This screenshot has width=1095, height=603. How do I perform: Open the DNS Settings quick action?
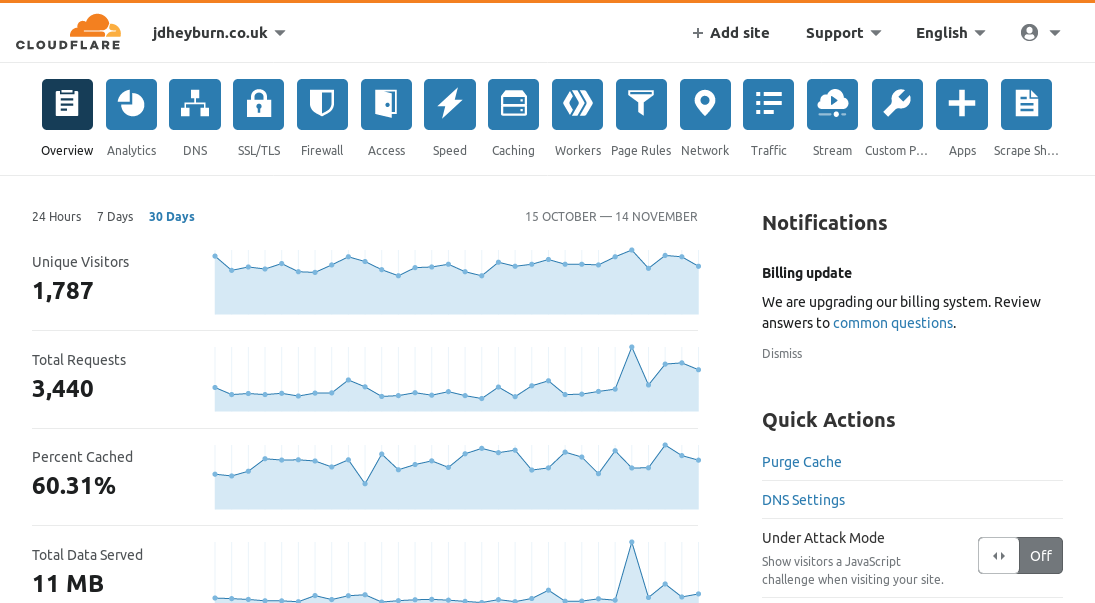point(803,500)
